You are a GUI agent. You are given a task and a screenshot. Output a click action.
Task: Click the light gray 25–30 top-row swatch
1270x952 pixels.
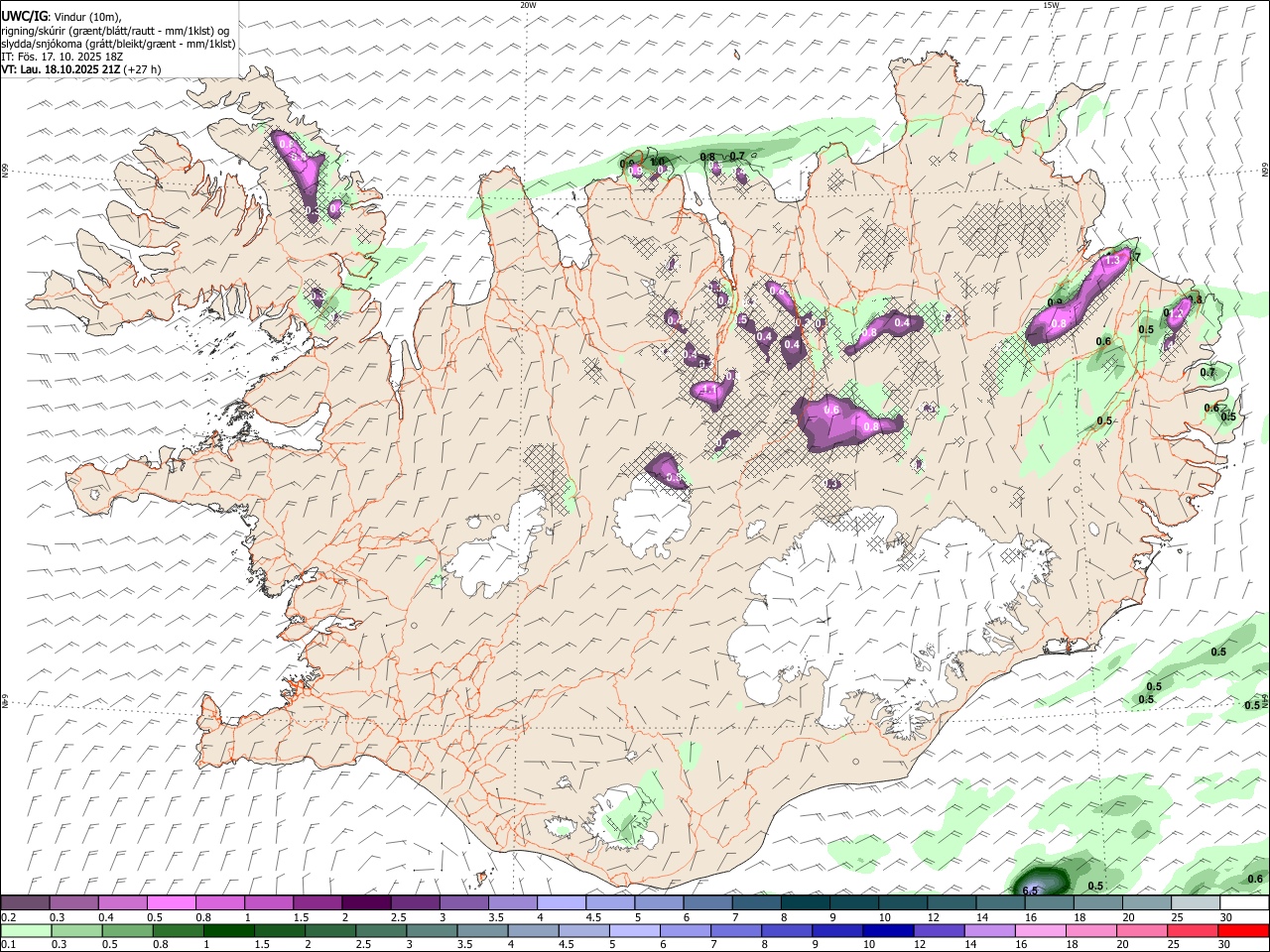coord(1195,903)
